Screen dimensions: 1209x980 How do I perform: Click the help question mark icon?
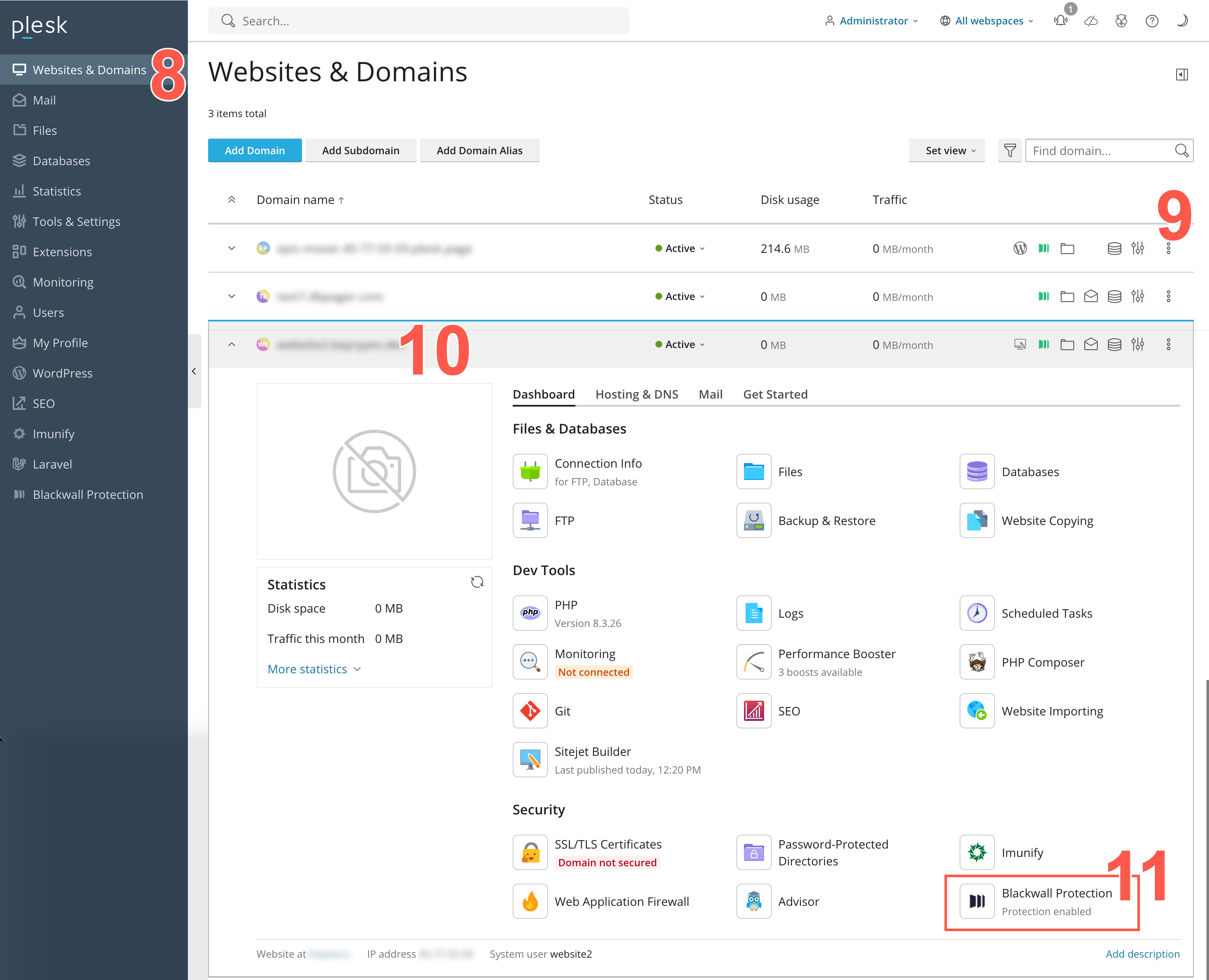(x=1152, y=21)
